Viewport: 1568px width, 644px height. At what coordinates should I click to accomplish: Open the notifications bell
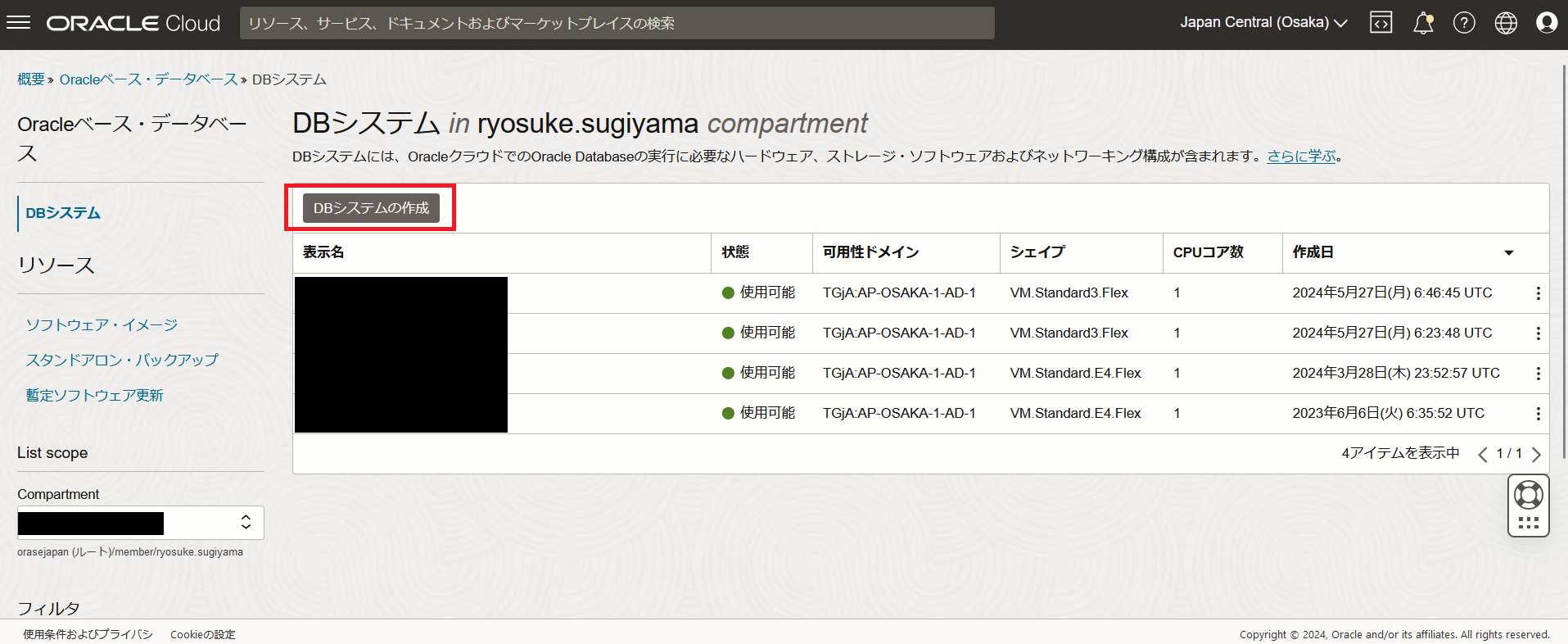[1424, 23]
